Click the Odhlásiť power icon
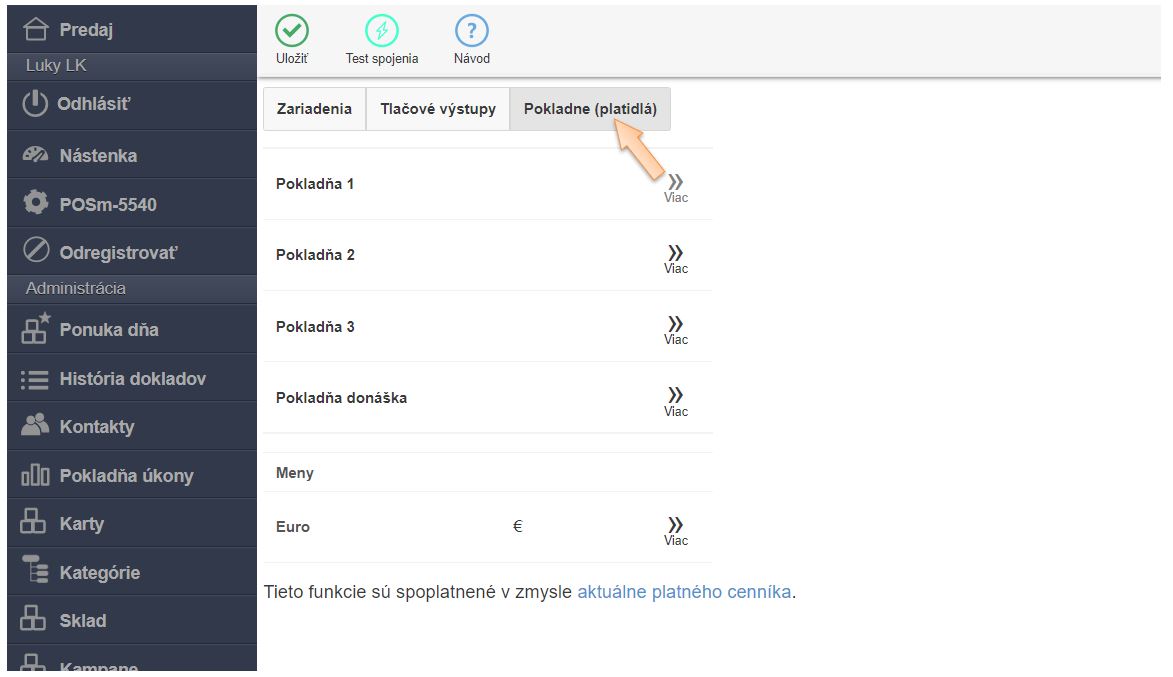The width and height of the screenshot is (1173, 677). (x=35, y=104)
